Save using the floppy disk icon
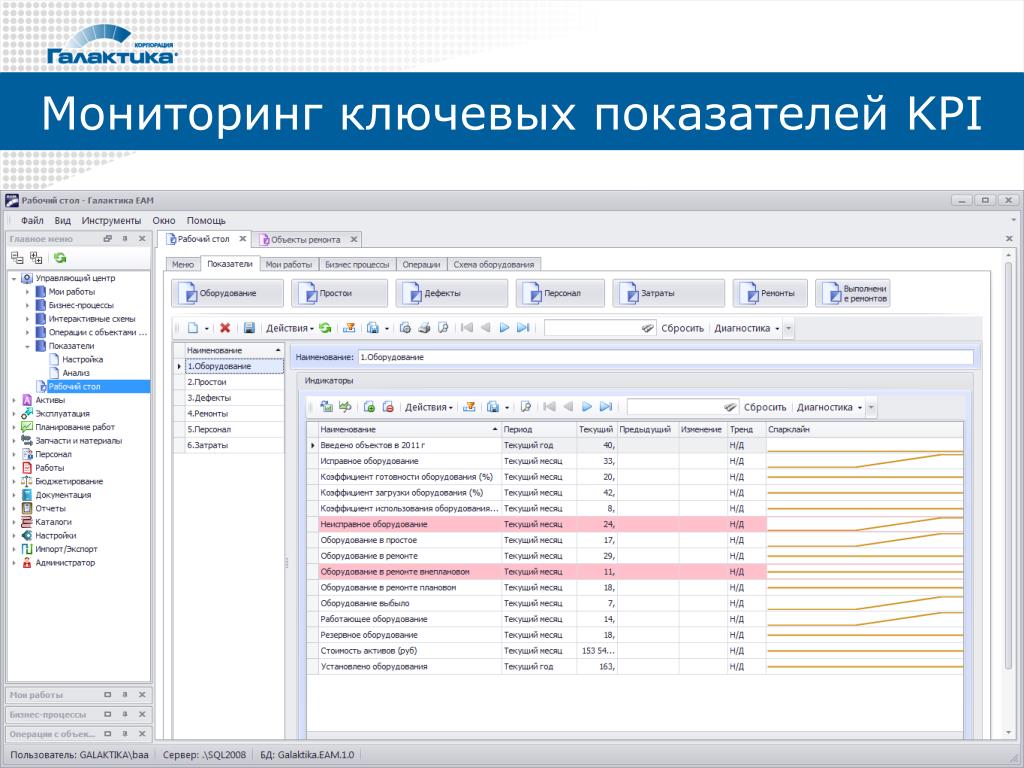 pyautogui.click(x=249, y=328)
